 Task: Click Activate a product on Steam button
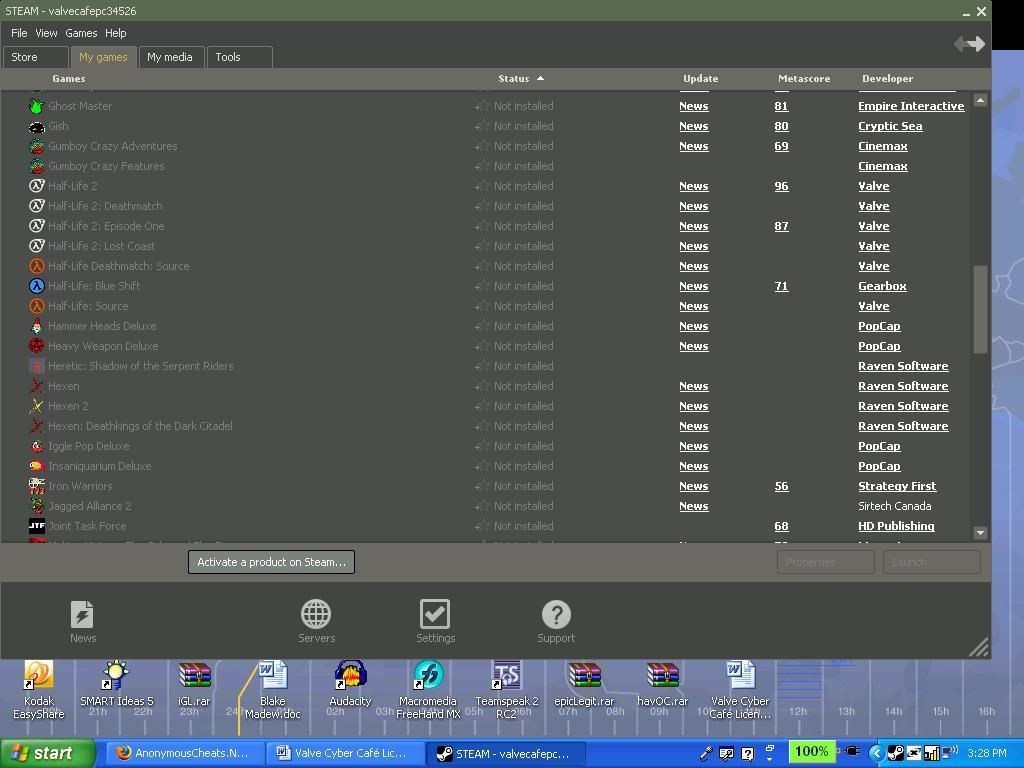click(271, 562)
